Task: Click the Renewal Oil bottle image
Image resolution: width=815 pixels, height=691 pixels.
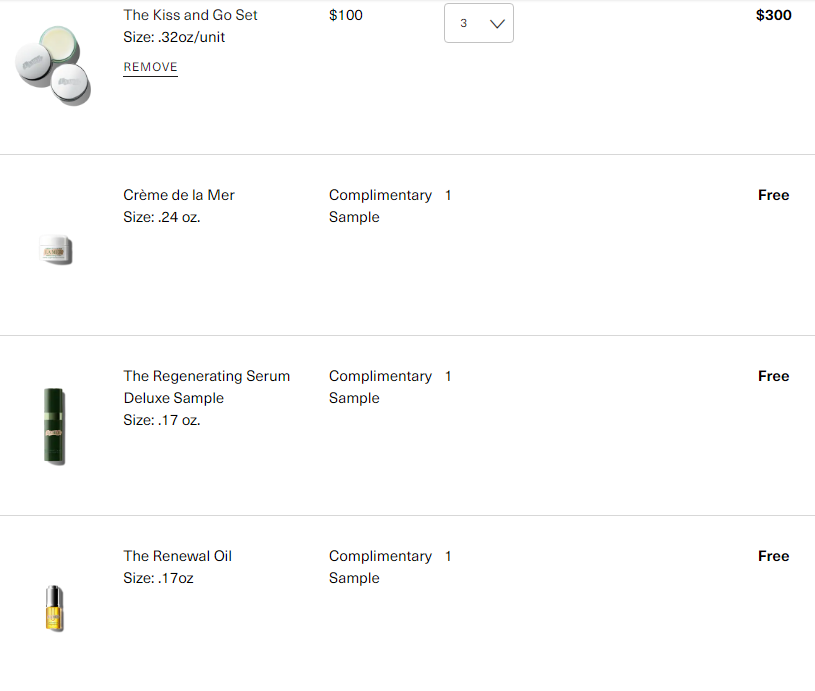Action: click(55, 608)
